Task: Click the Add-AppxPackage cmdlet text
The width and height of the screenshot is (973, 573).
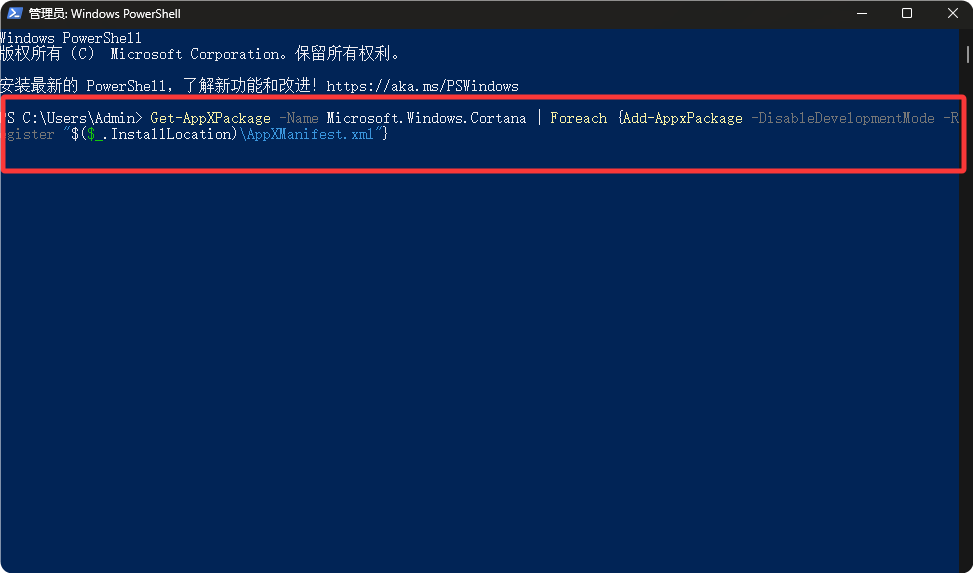Action: 682,118
